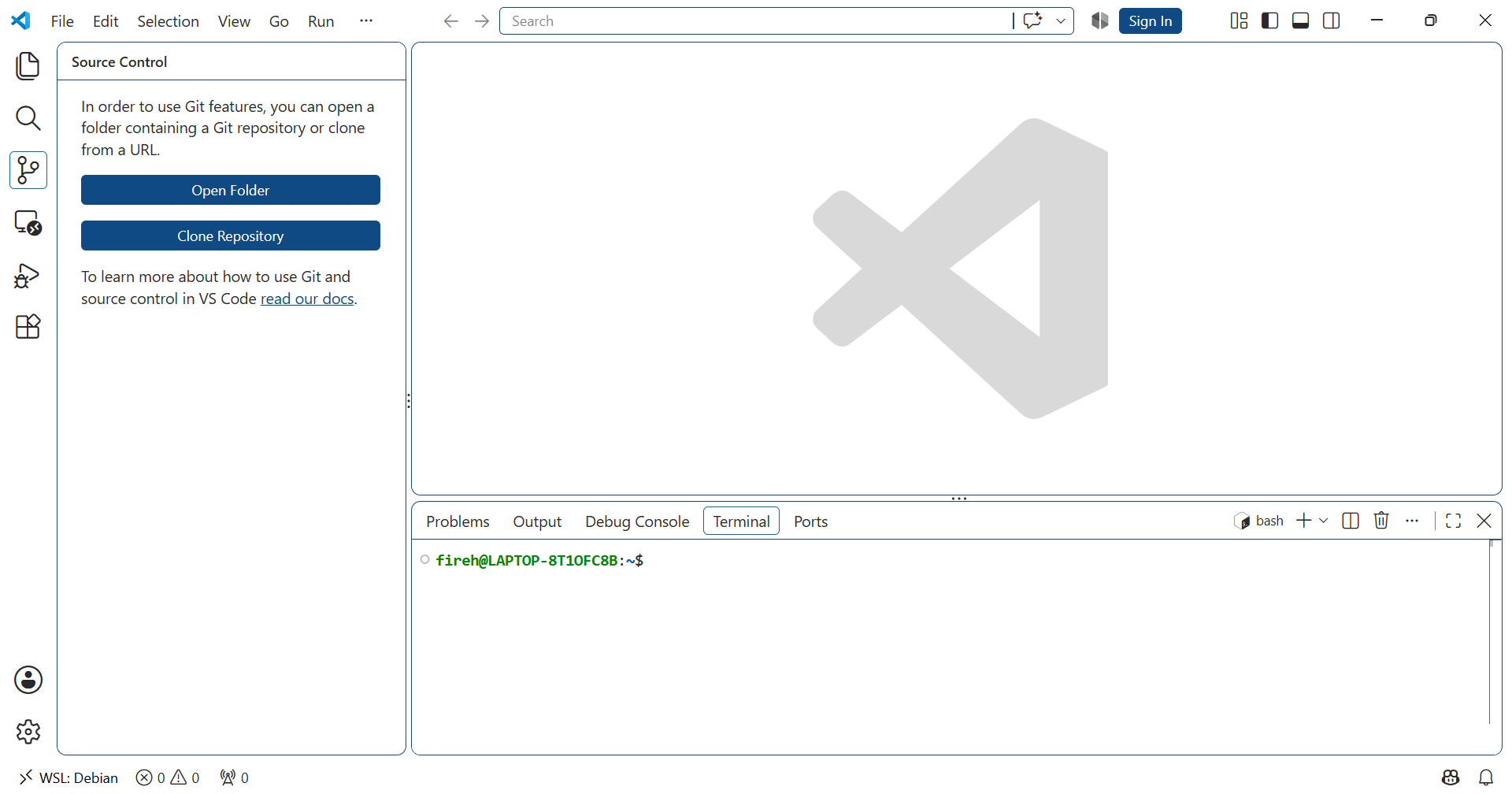Open terminal panel more actions ellipsis
This screenshot has width=1512, height=794.
coord(1412,521)
